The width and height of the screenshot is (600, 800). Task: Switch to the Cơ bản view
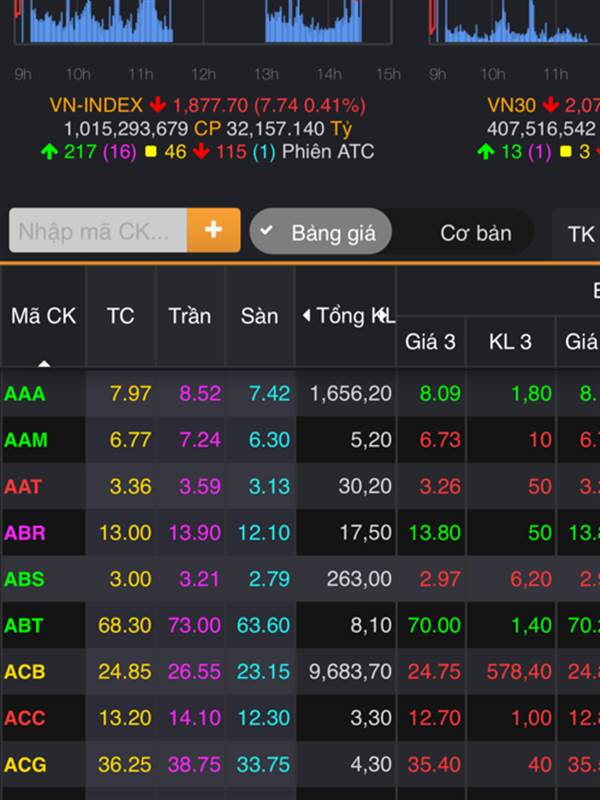coord(475,232)
